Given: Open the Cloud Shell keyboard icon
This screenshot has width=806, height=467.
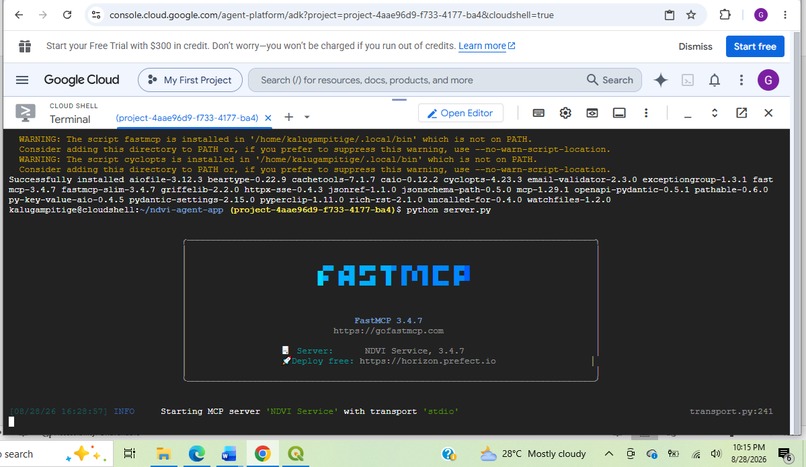Looking at the screenshot, I should click(538, 113).
